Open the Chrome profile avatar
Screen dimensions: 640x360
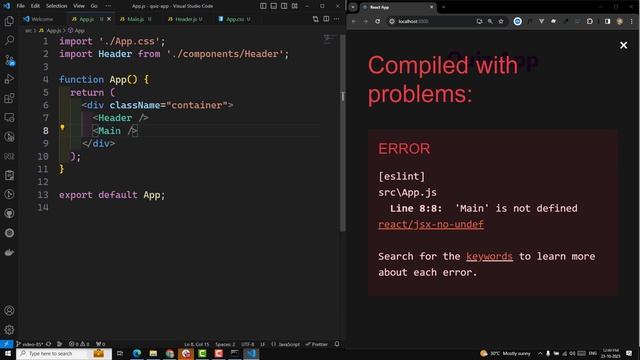tap(620, 21)
